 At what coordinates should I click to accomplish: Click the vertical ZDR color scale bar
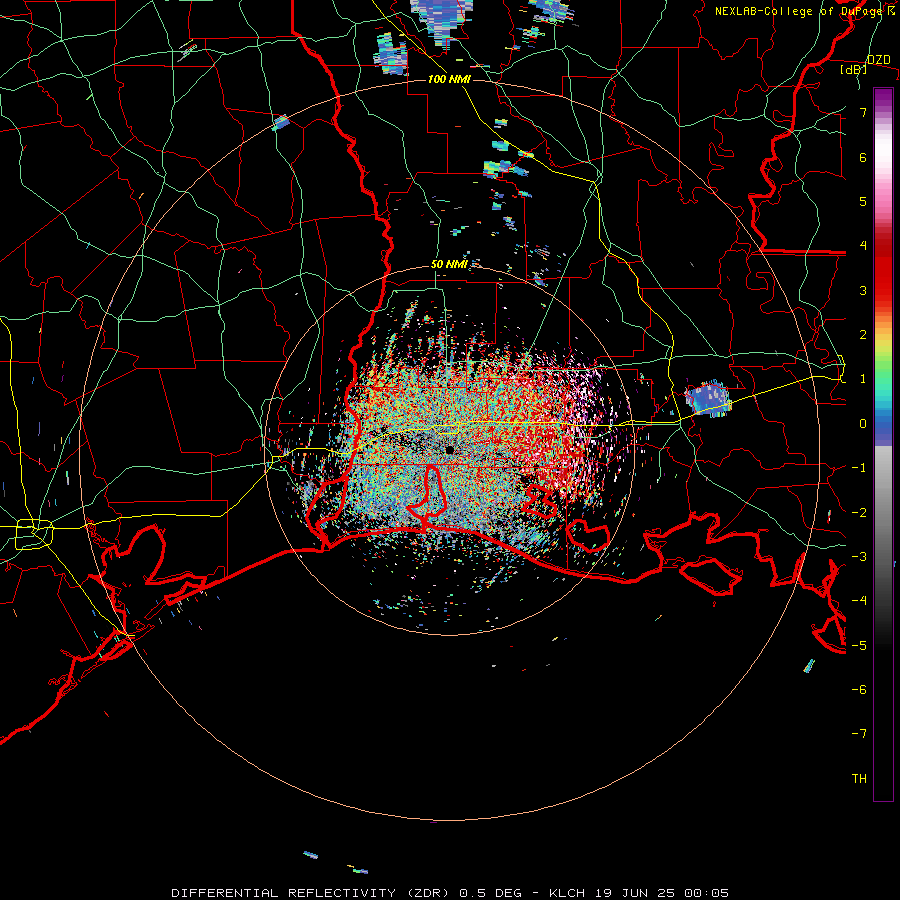(883, 444)
